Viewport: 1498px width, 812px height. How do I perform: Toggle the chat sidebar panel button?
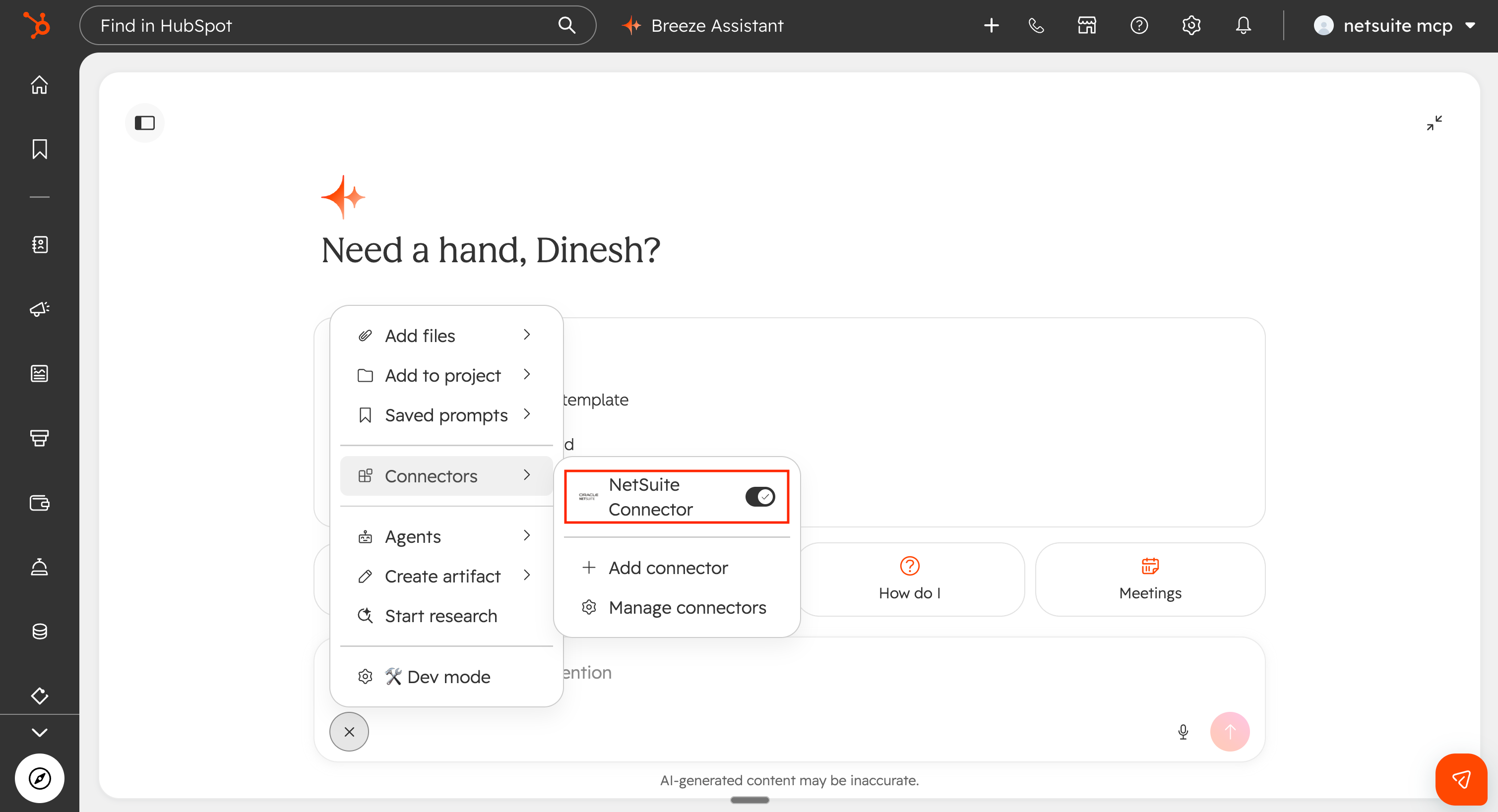point(145,122)
